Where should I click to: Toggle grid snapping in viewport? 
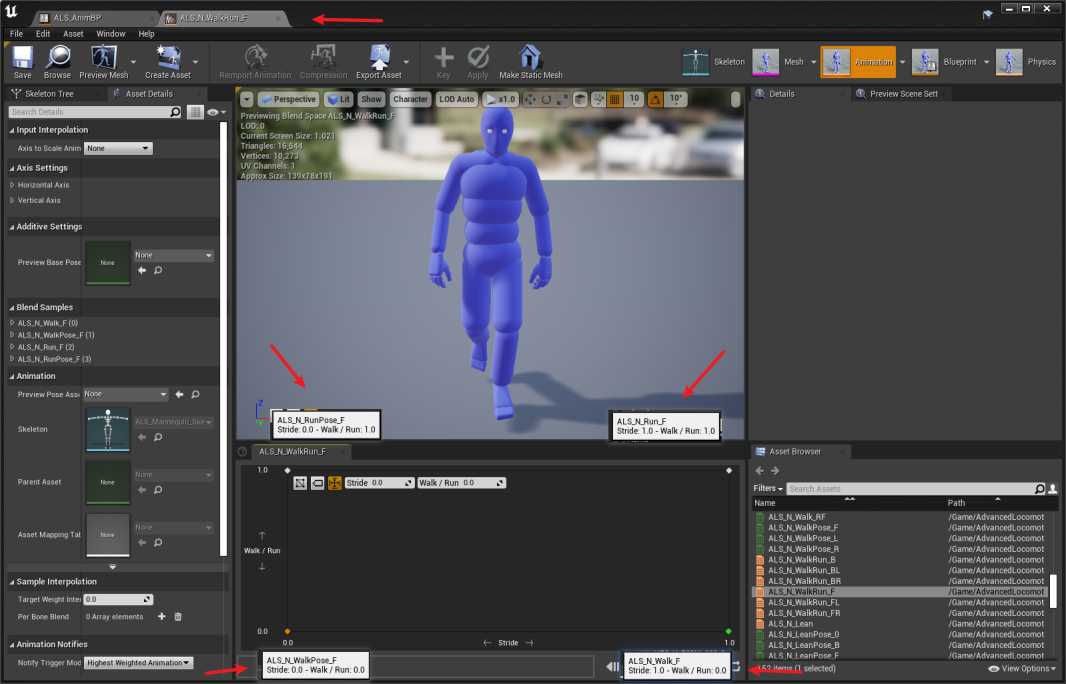615,99
